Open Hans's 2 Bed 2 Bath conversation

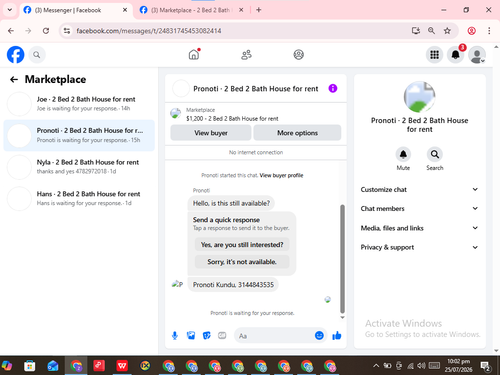click(x=79, y=198)
